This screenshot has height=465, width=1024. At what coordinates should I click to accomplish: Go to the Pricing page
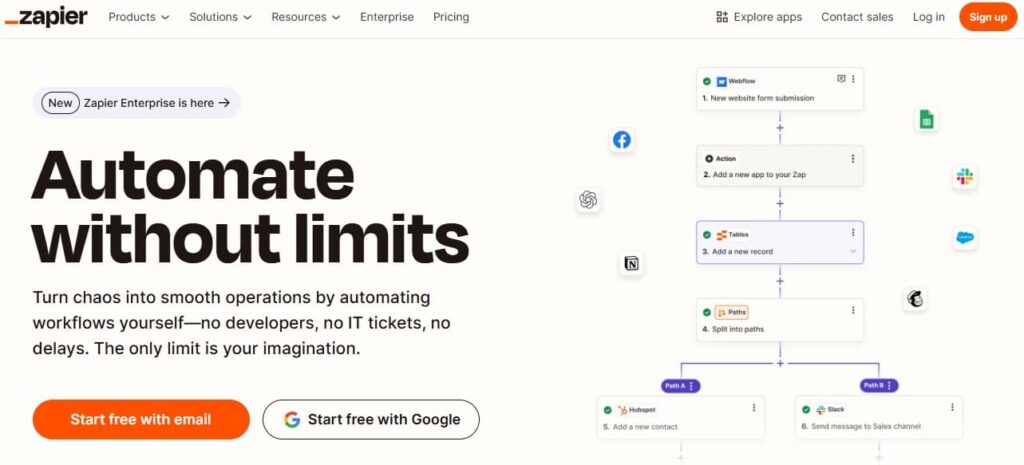pyautogui.click(x=451, y=17)
